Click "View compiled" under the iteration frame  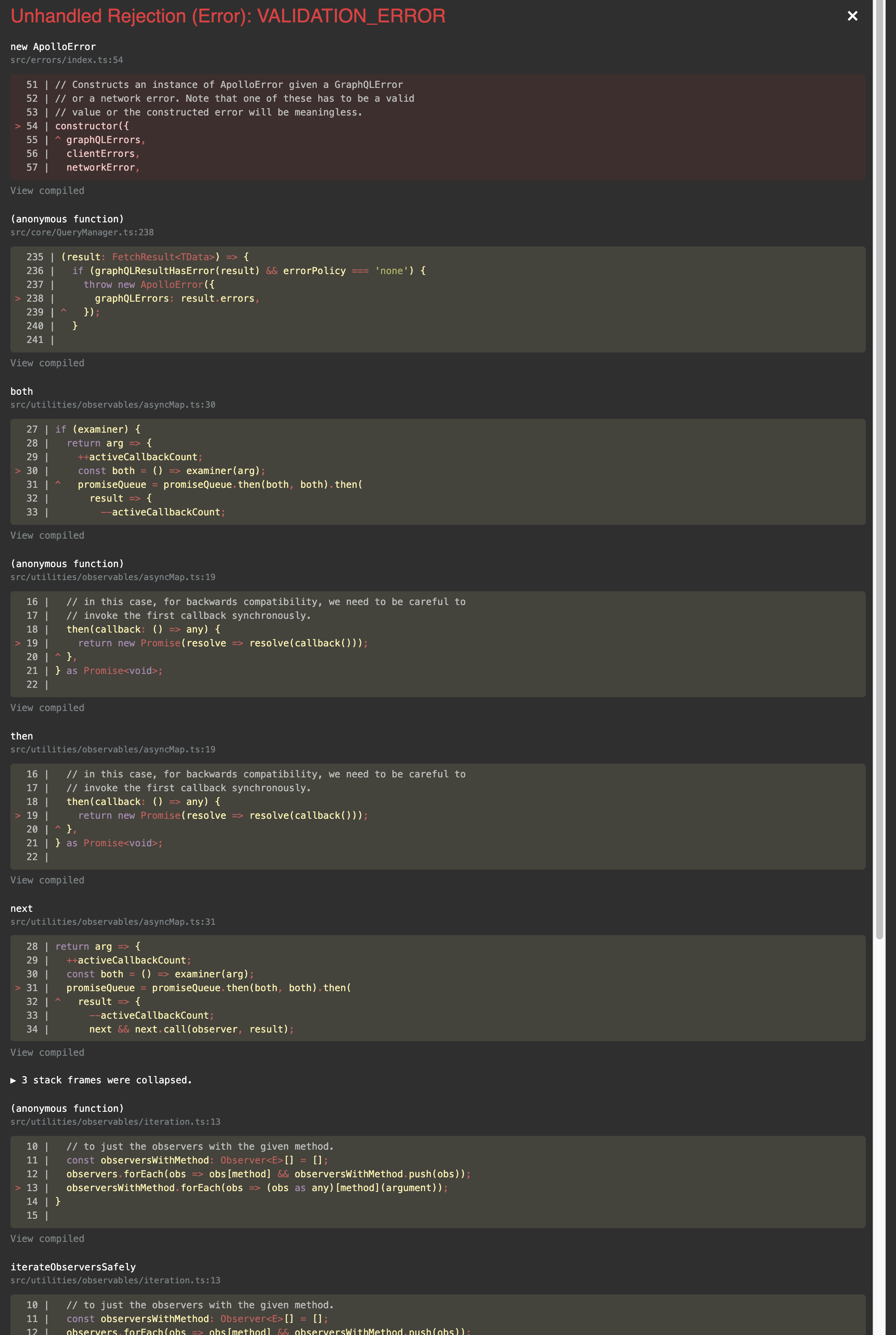pos(47,1238)
